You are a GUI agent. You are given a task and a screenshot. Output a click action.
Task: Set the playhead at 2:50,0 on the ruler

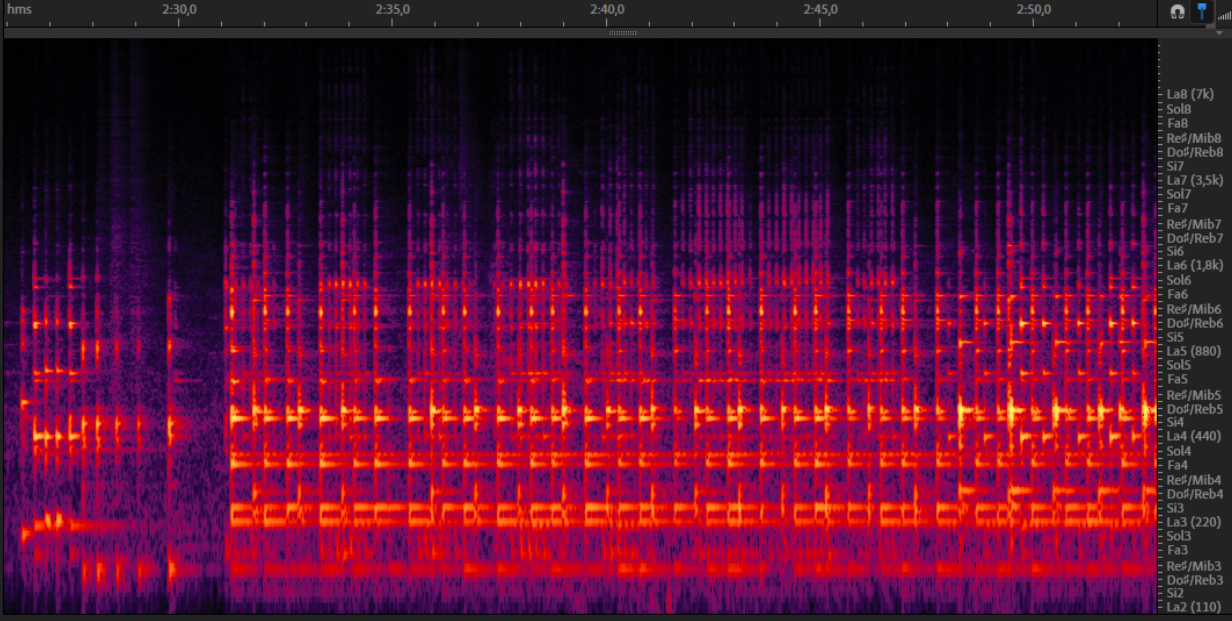(1033, 10)
